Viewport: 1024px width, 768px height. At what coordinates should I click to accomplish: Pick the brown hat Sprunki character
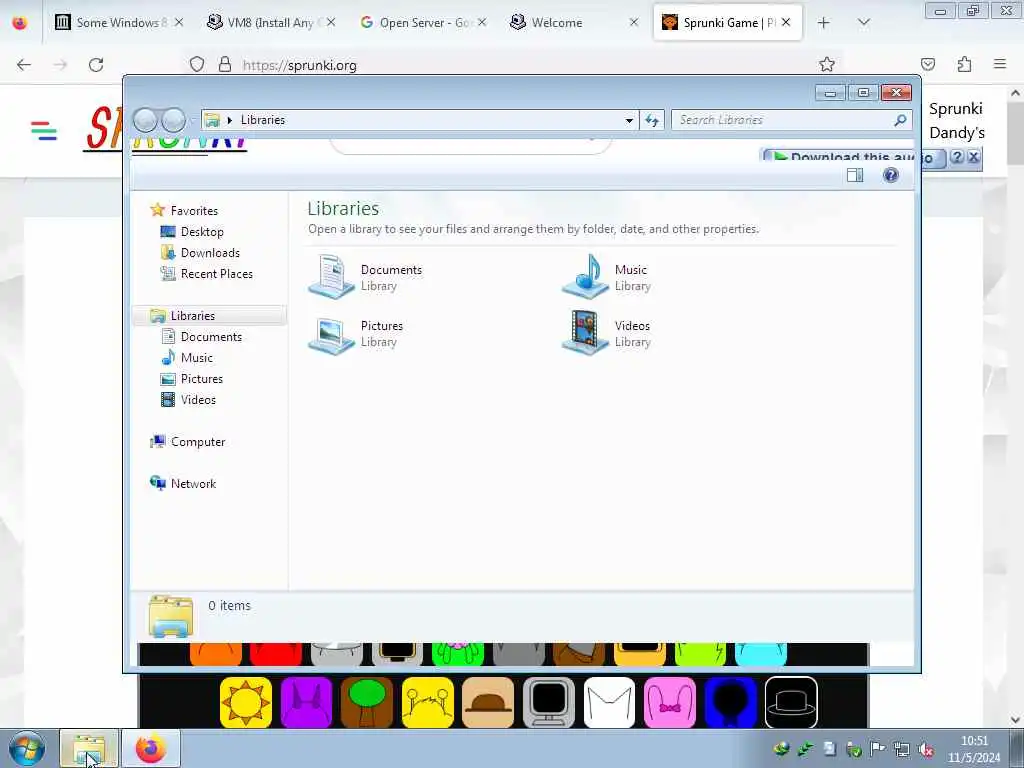click(488, 703)
